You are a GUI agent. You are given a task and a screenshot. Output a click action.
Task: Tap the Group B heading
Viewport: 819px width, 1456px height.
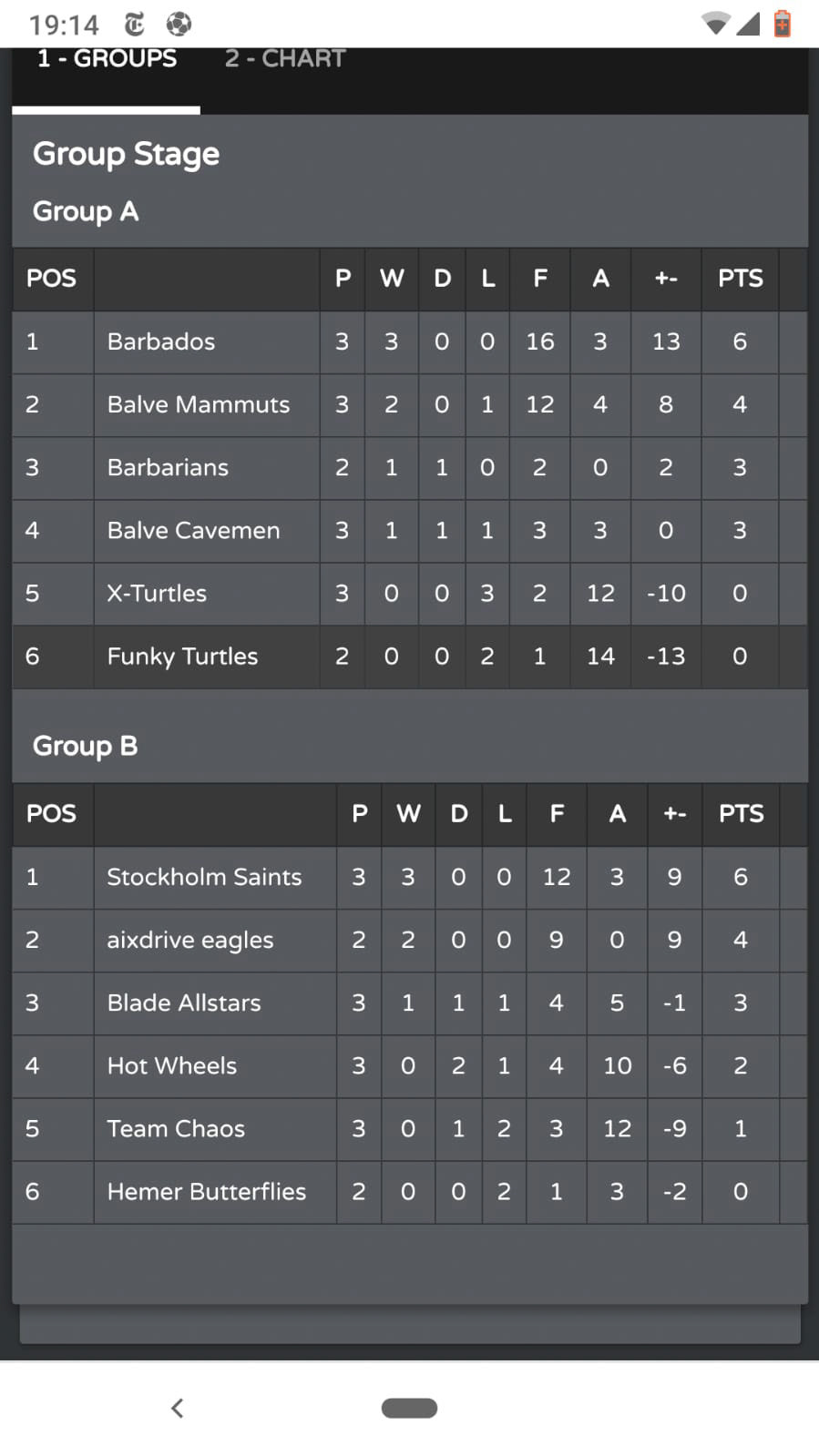coord(86,746)
